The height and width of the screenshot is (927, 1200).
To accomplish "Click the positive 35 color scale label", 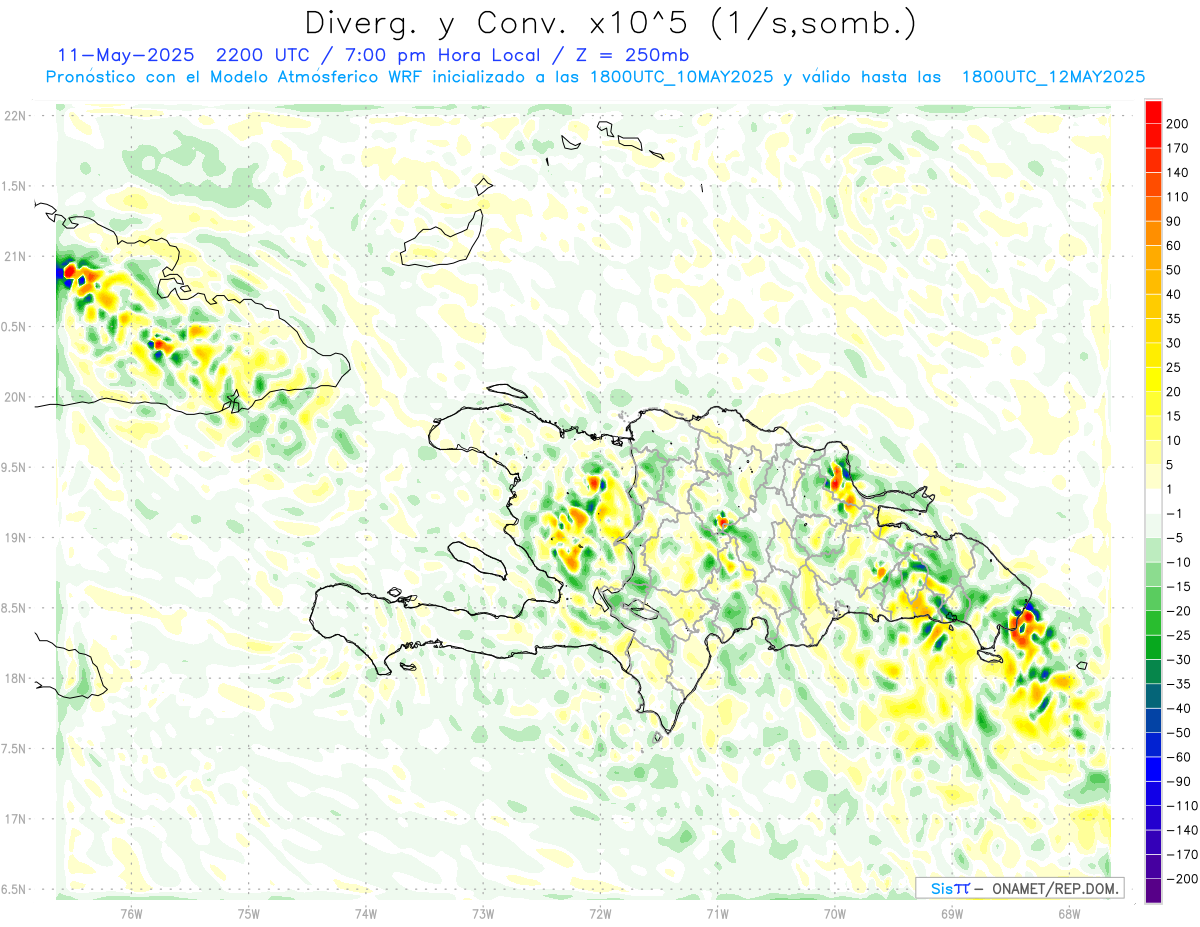I will [x=1174, y=319].
